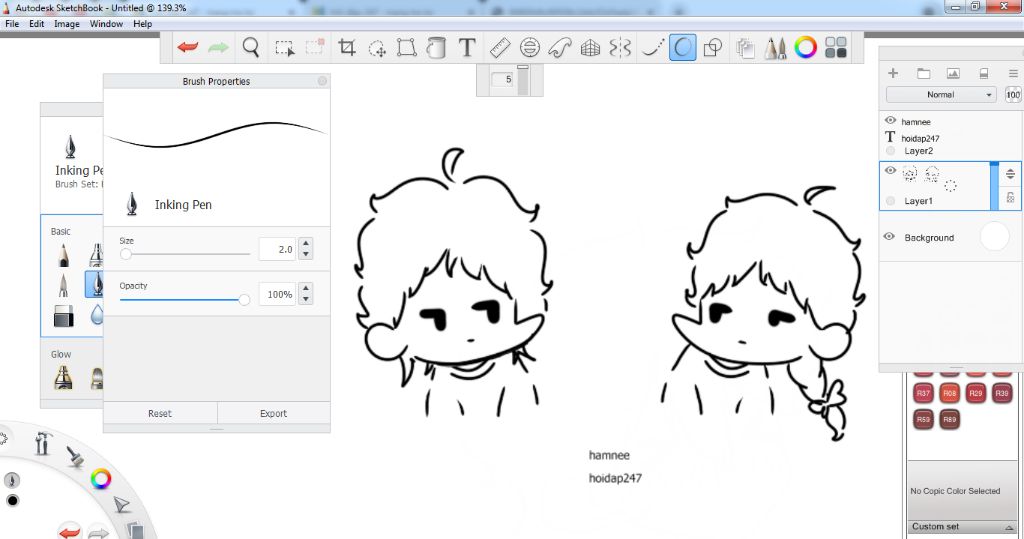This screenshot has height=539, width=1024.
Task: Click the clear layer icon in layer panel
Action: click(984, 73)
